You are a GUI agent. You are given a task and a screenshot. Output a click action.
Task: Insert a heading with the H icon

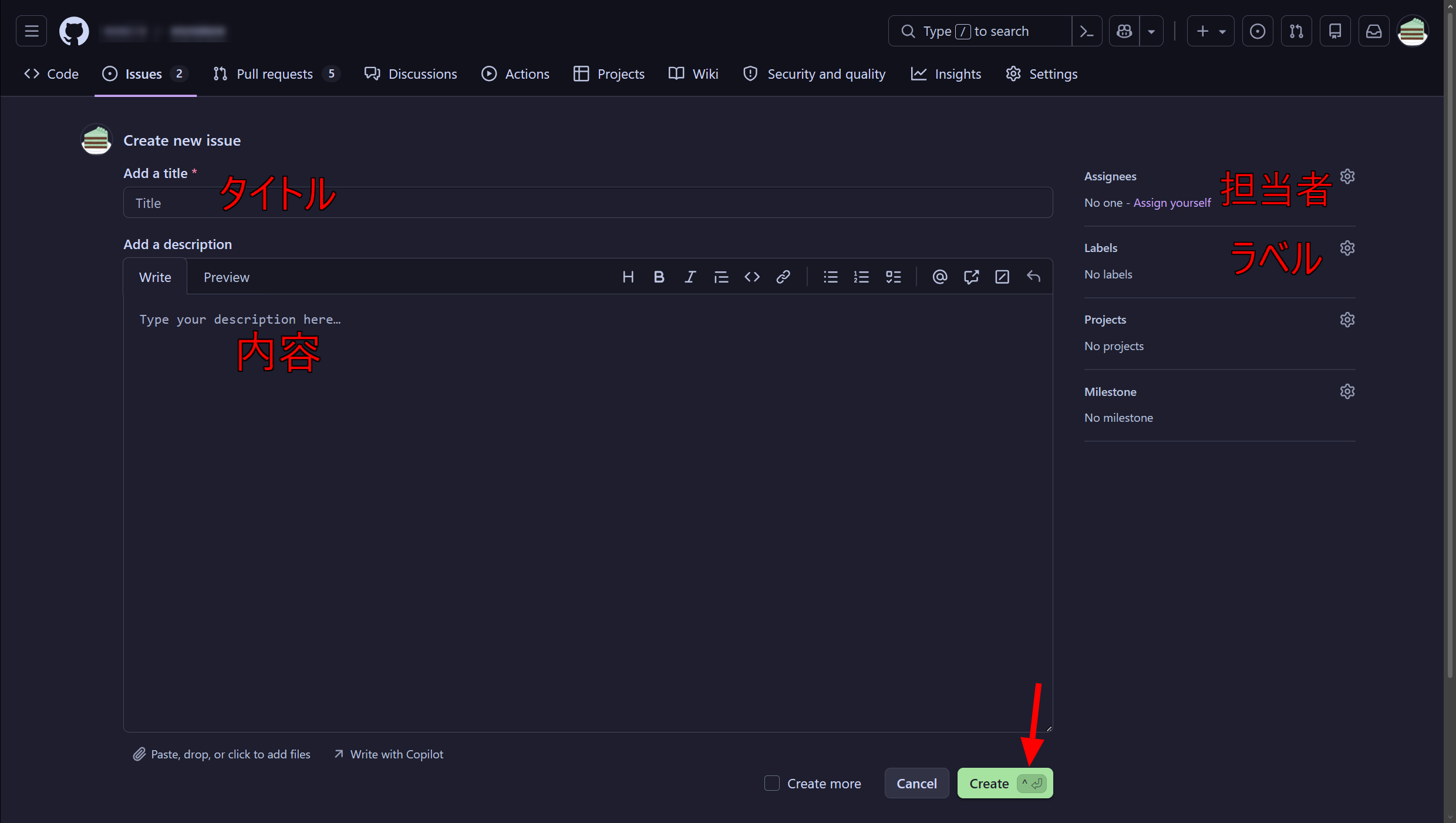click(x=628, y=277)
